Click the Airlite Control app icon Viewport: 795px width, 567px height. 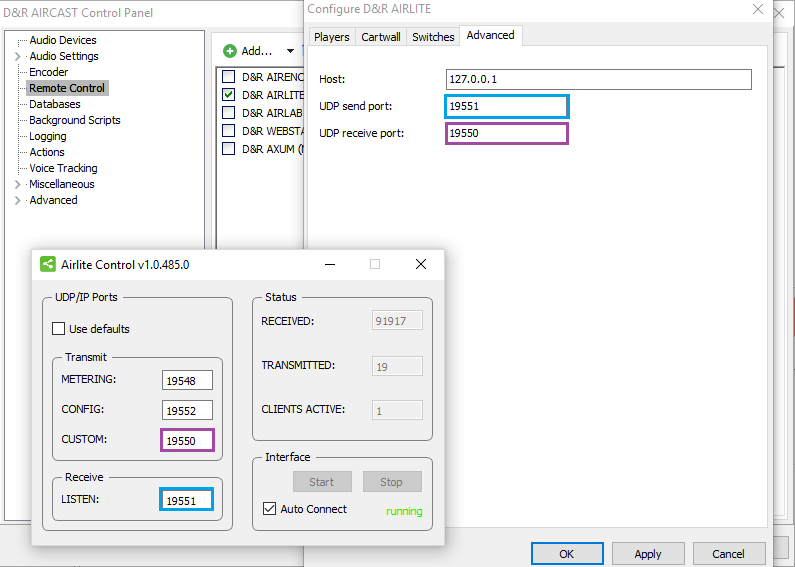coord(47,264)
